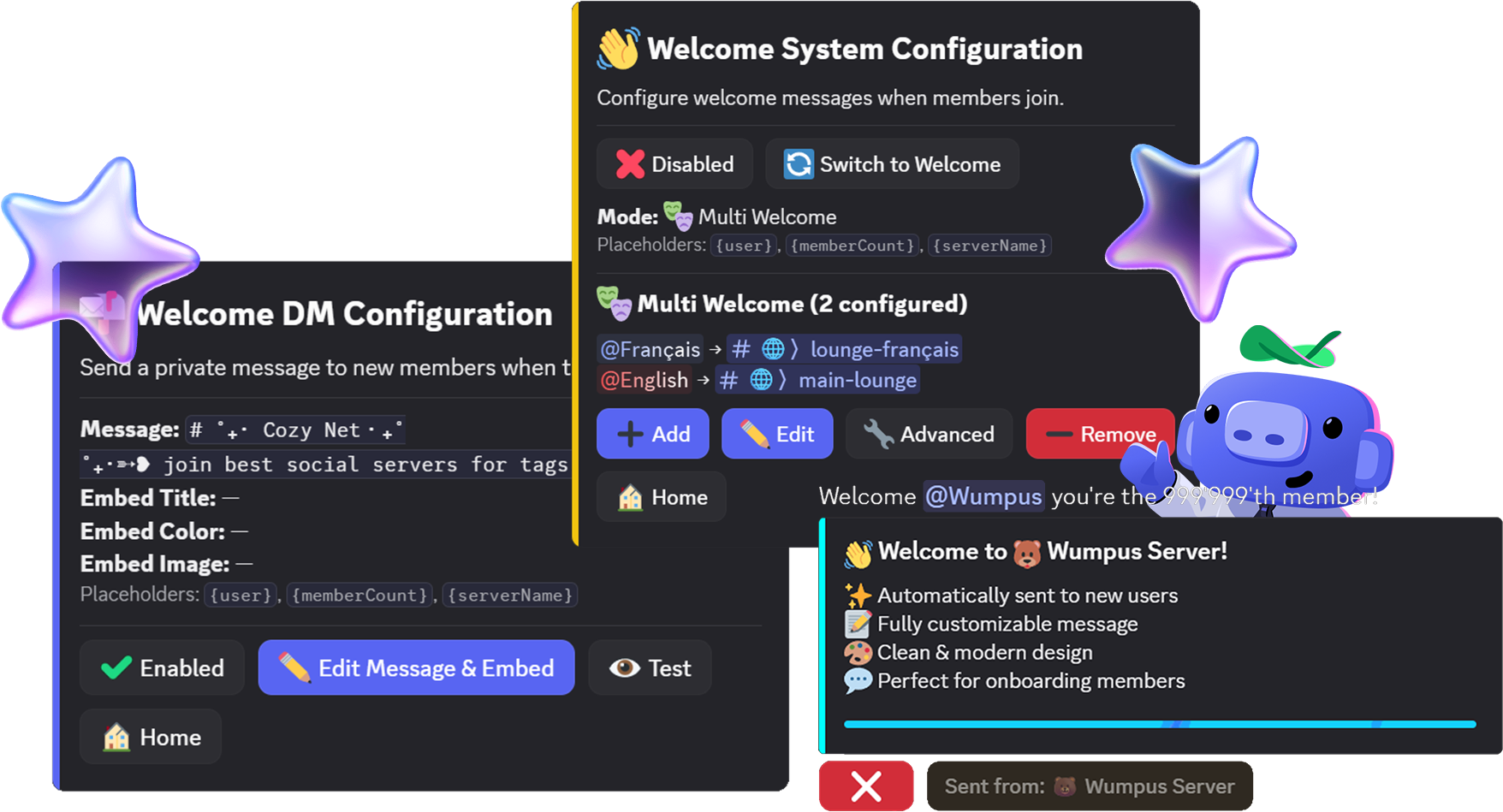Open the Edit Message & Embed editor
The width and height of the screenshot is (1503, 812).
coord(416,667)
